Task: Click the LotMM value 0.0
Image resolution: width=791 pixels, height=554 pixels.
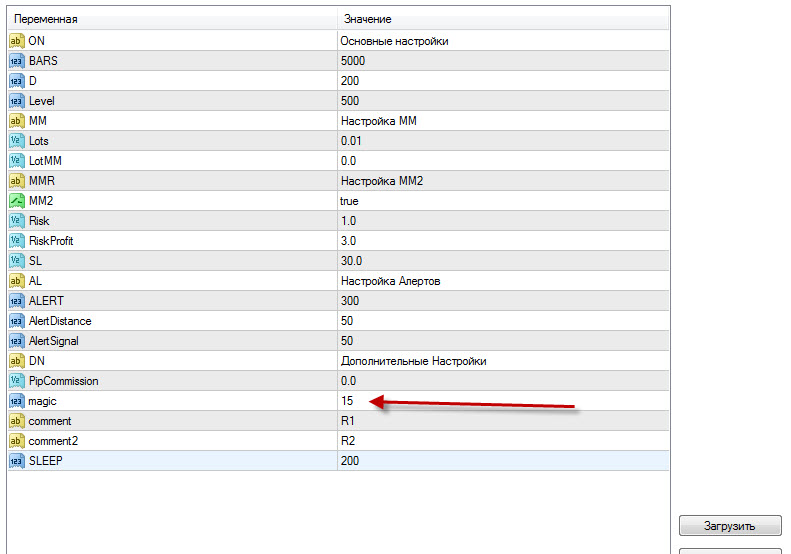Action: click(x=348, y=161)
